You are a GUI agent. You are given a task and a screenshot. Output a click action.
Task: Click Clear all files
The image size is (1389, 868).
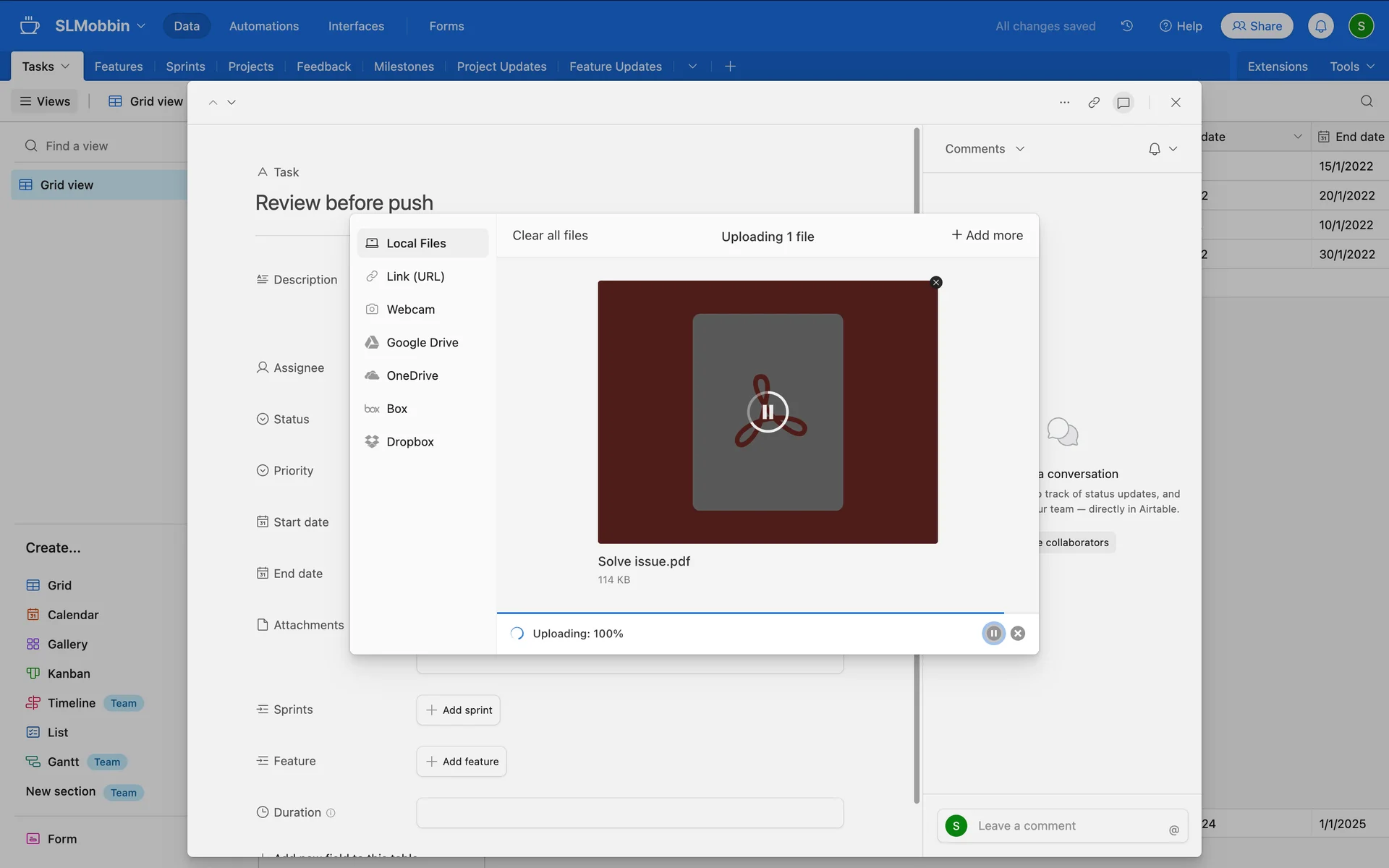tap(550, 236)
